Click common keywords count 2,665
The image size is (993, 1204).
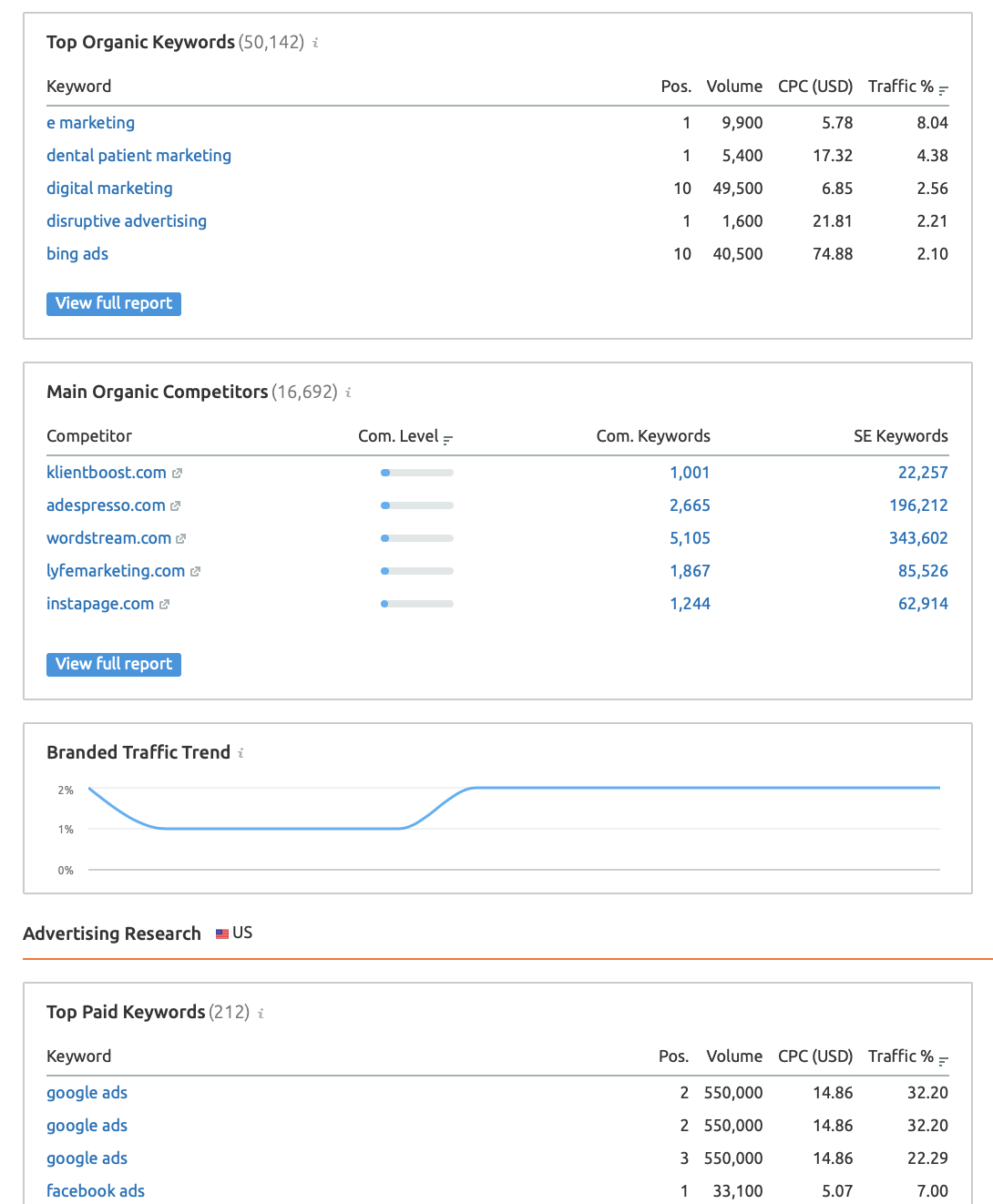690,505
